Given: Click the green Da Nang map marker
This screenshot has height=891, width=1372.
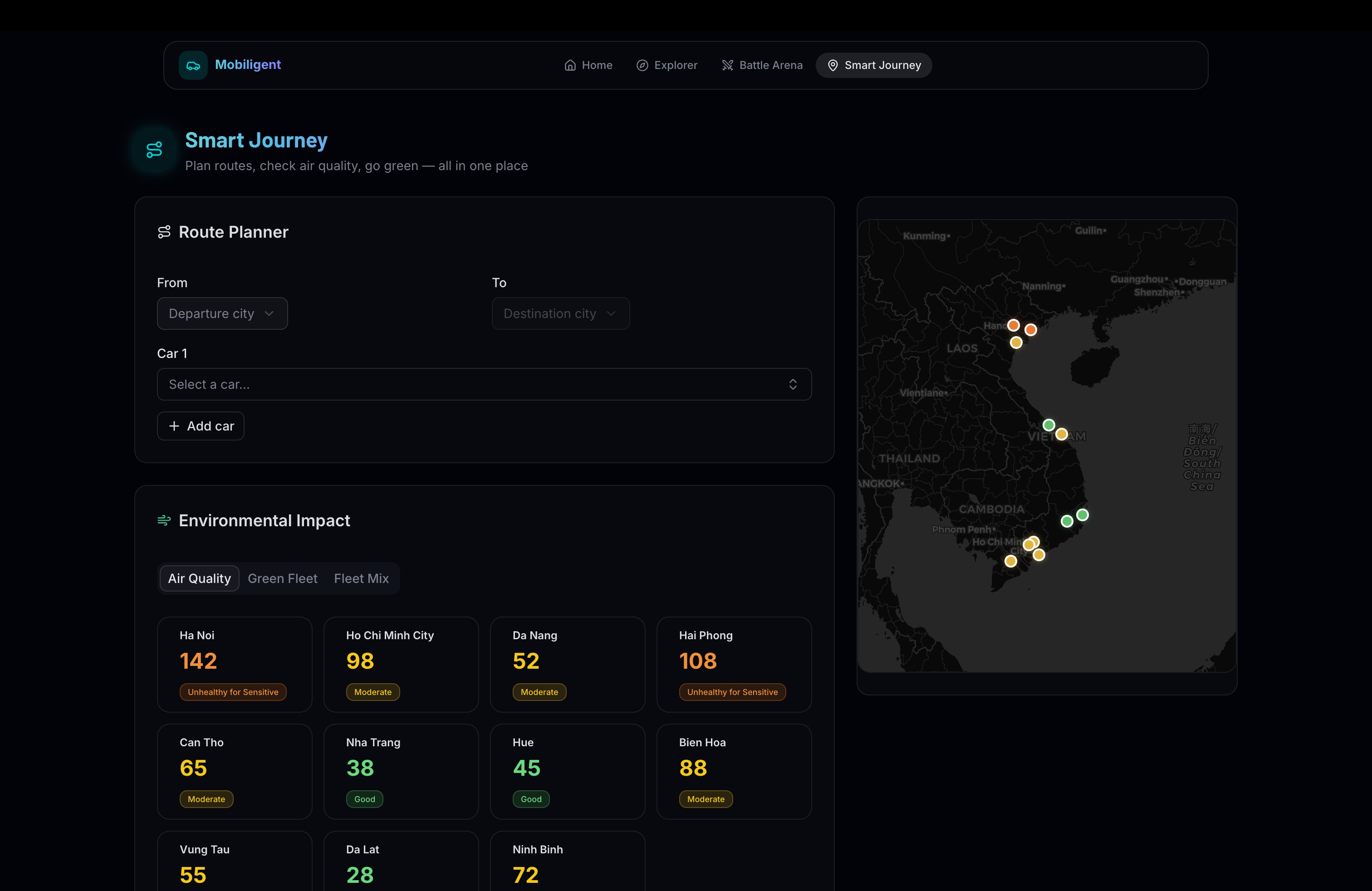Looking at the screenshot, I should [x=1049, y=425].
